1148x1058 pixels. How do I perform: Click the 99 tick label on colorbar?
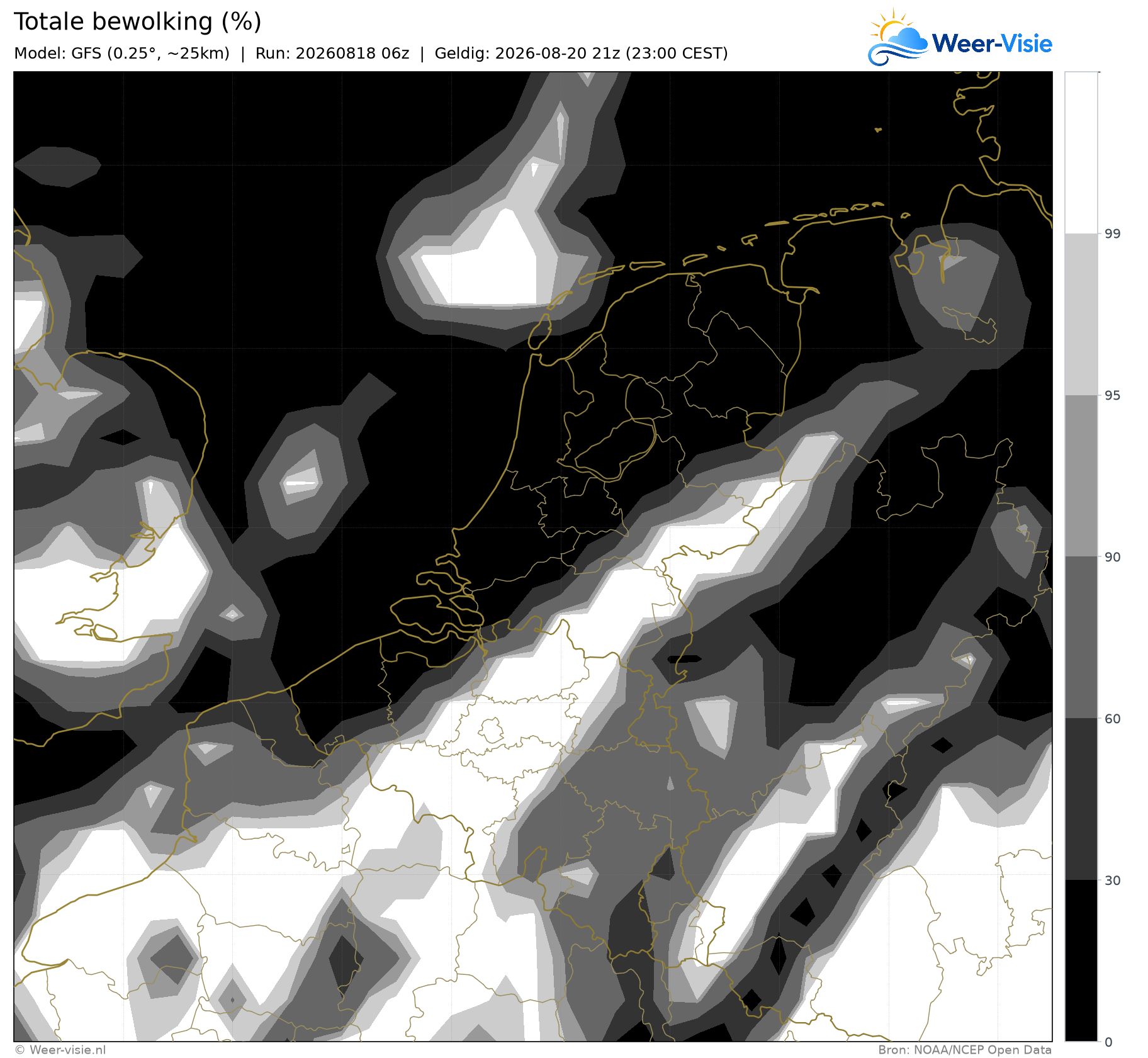coord(1113,234)
